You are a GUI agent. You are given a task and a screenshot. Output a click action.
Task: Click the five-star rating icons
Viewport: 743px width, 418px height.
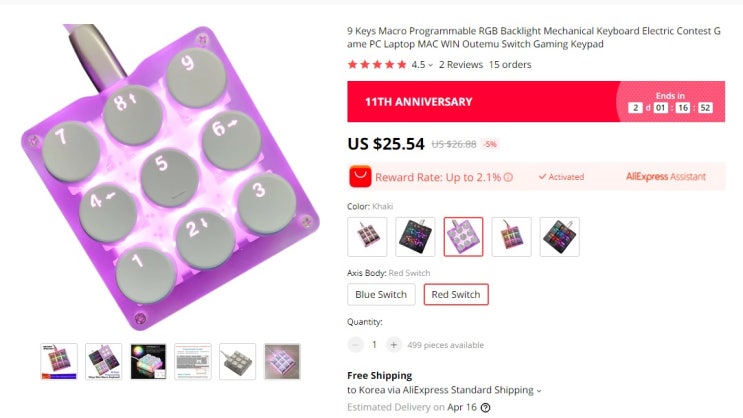pos(377,64)
